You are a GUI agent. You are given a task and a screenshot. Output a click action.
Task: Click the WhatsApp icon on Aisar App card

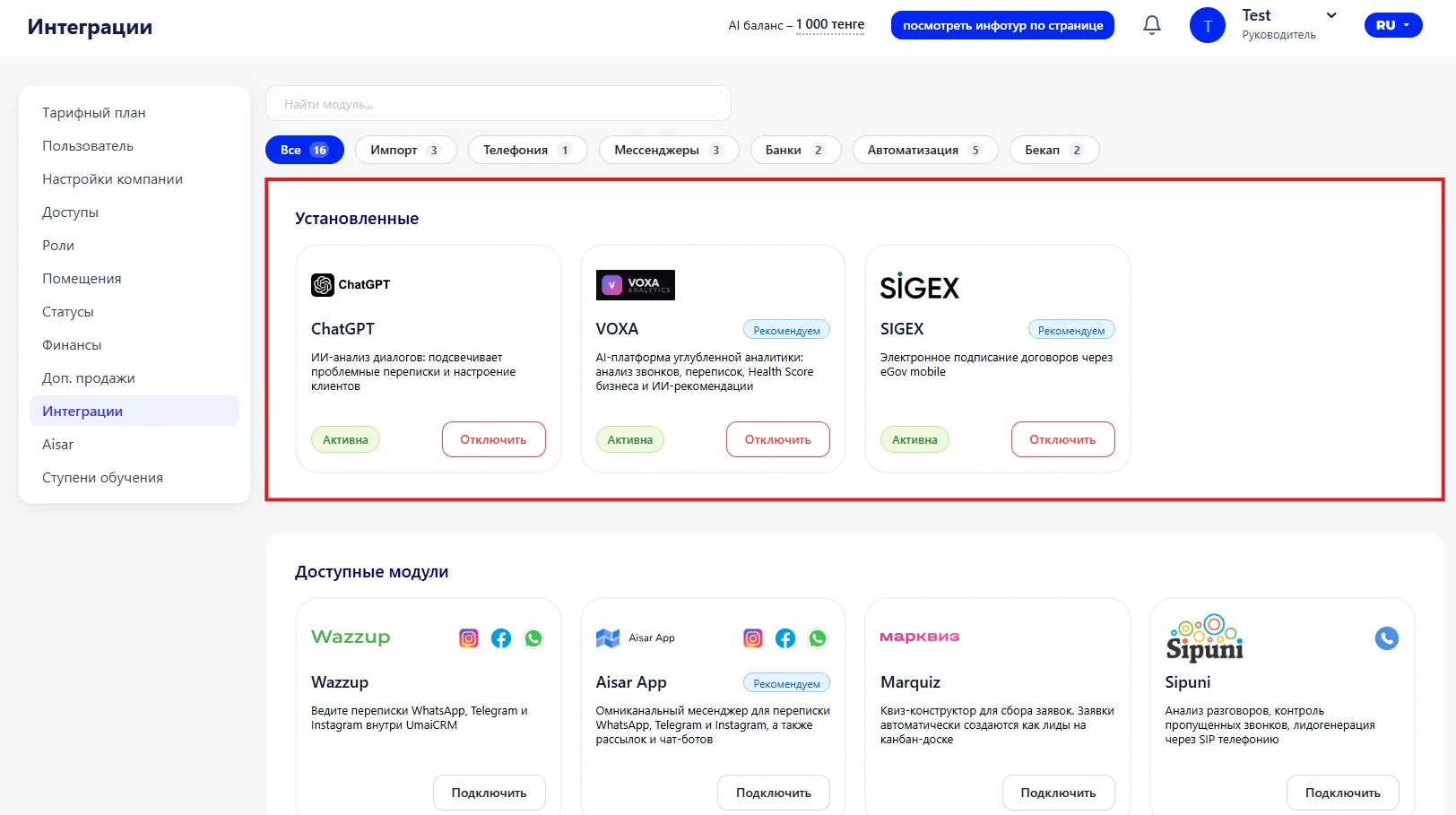[x=818, y=638]
